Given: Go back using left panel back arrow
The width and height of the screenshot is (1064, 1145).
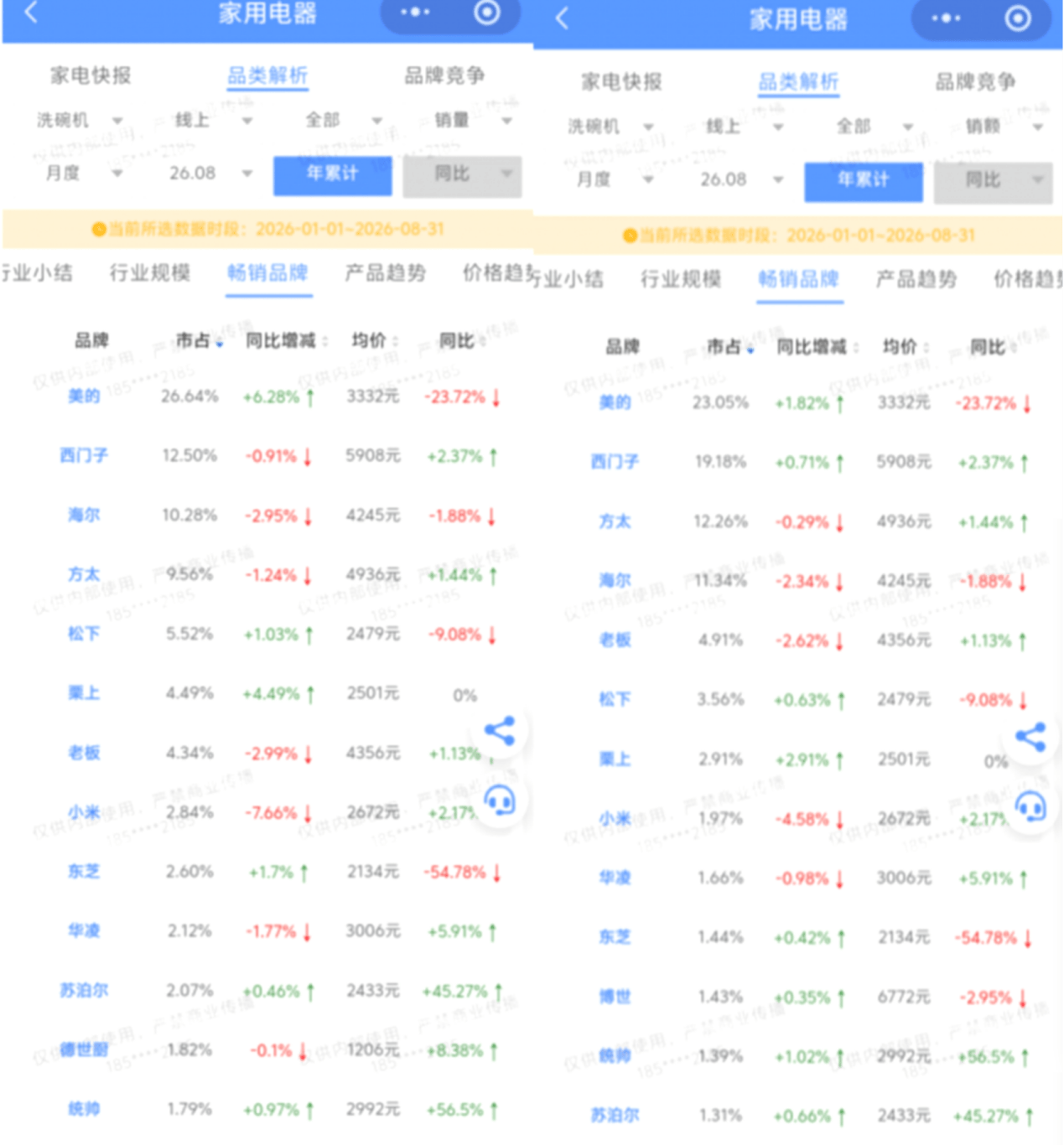Looking at the screenshot, I should click(31, 13).
